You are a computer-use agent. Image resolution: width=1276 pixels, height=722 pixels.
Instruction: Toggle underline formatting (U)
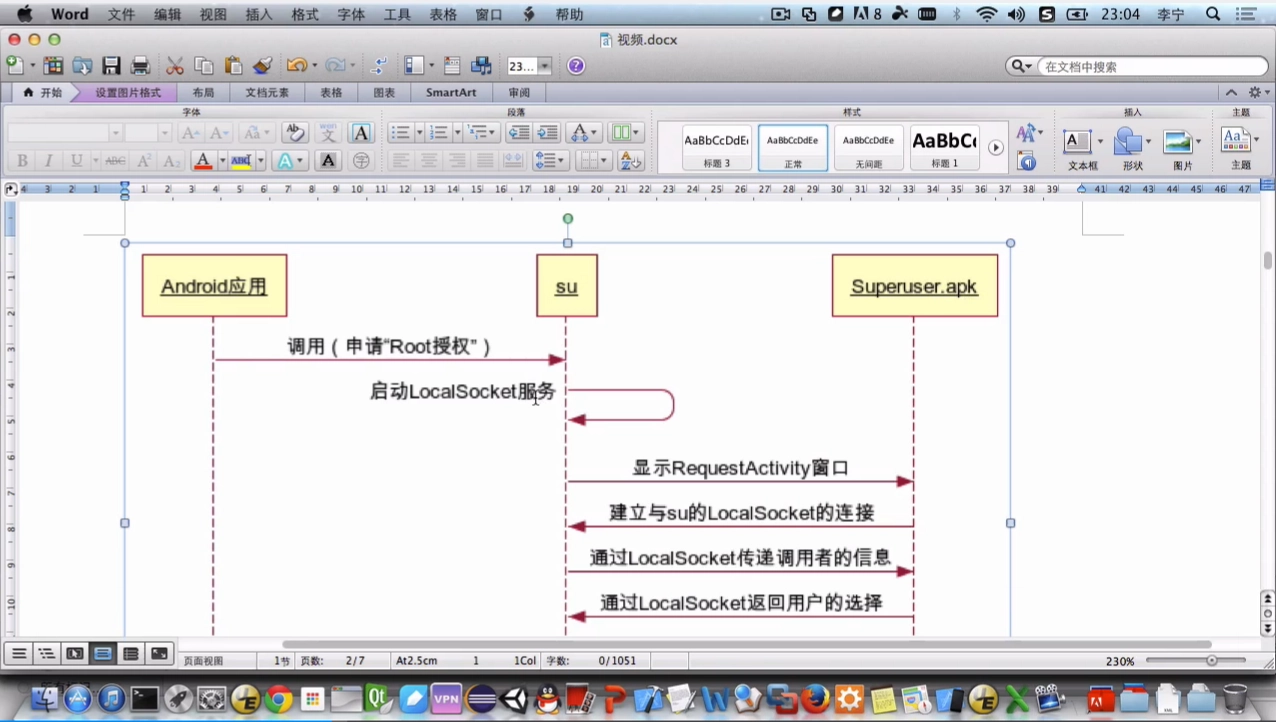[x=77, y=161]
